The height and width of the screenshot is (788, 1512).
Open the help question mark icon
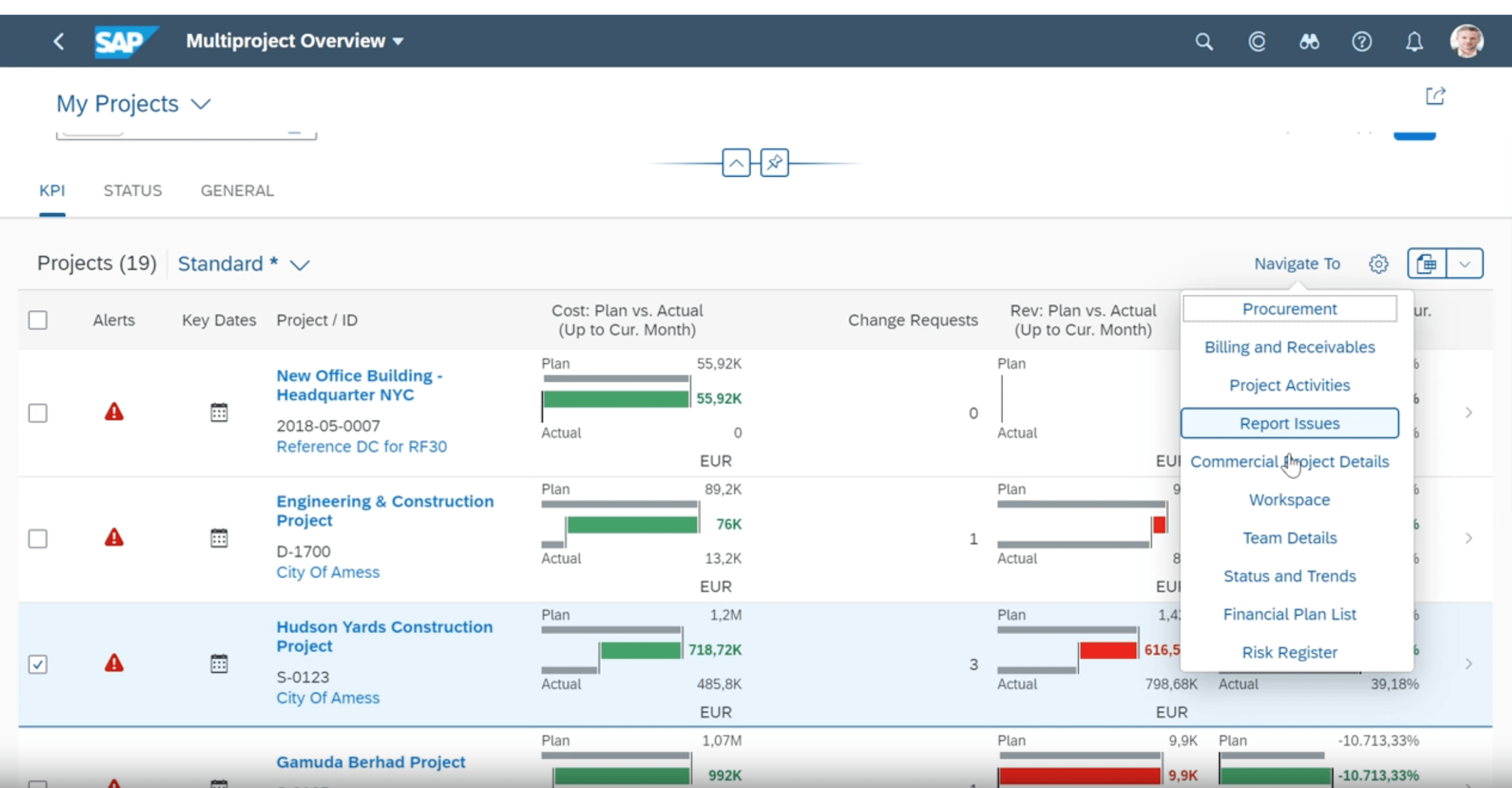point(1361,42)
